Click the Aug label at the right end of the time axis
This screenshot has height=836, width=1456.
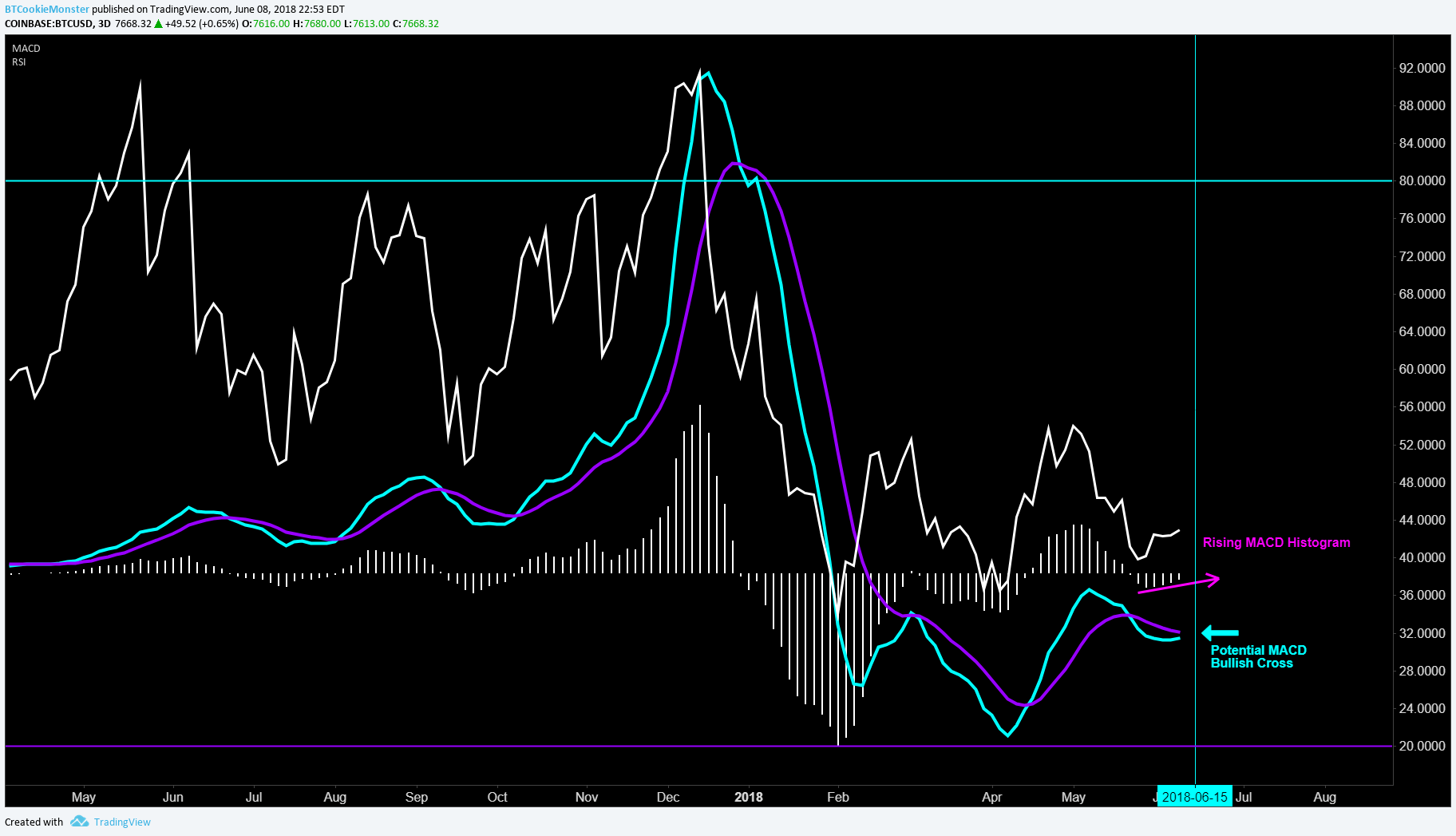click(1325, 797)
